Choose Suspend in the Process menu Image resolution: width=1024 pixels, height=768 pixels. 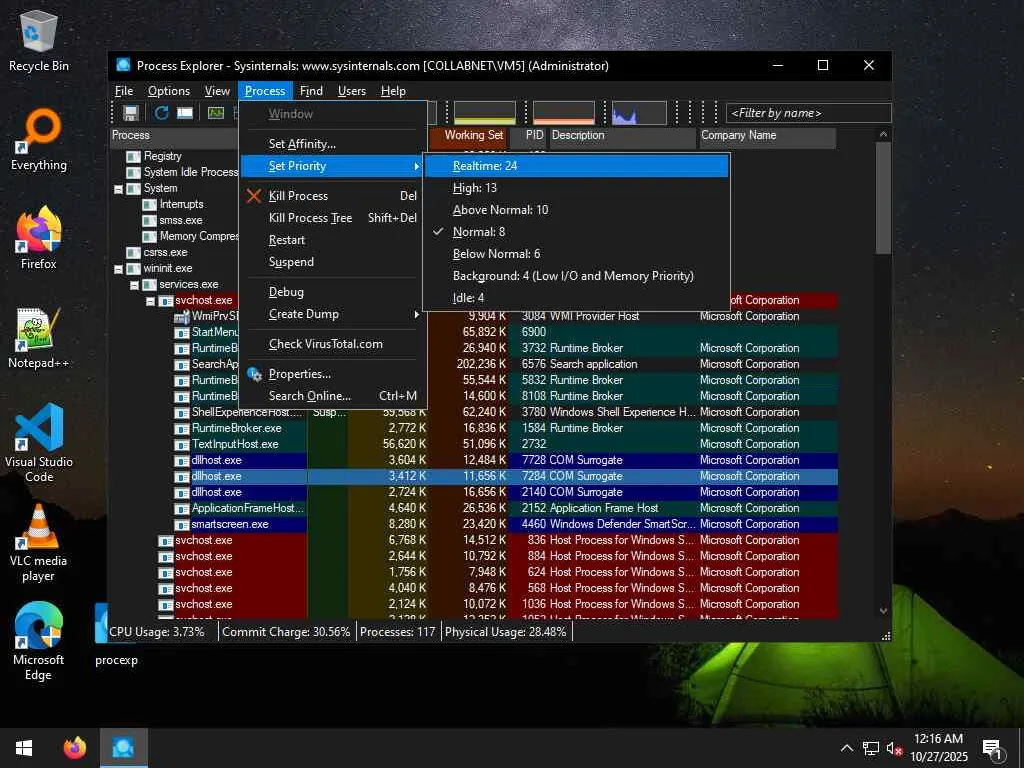tap(333, 262)
